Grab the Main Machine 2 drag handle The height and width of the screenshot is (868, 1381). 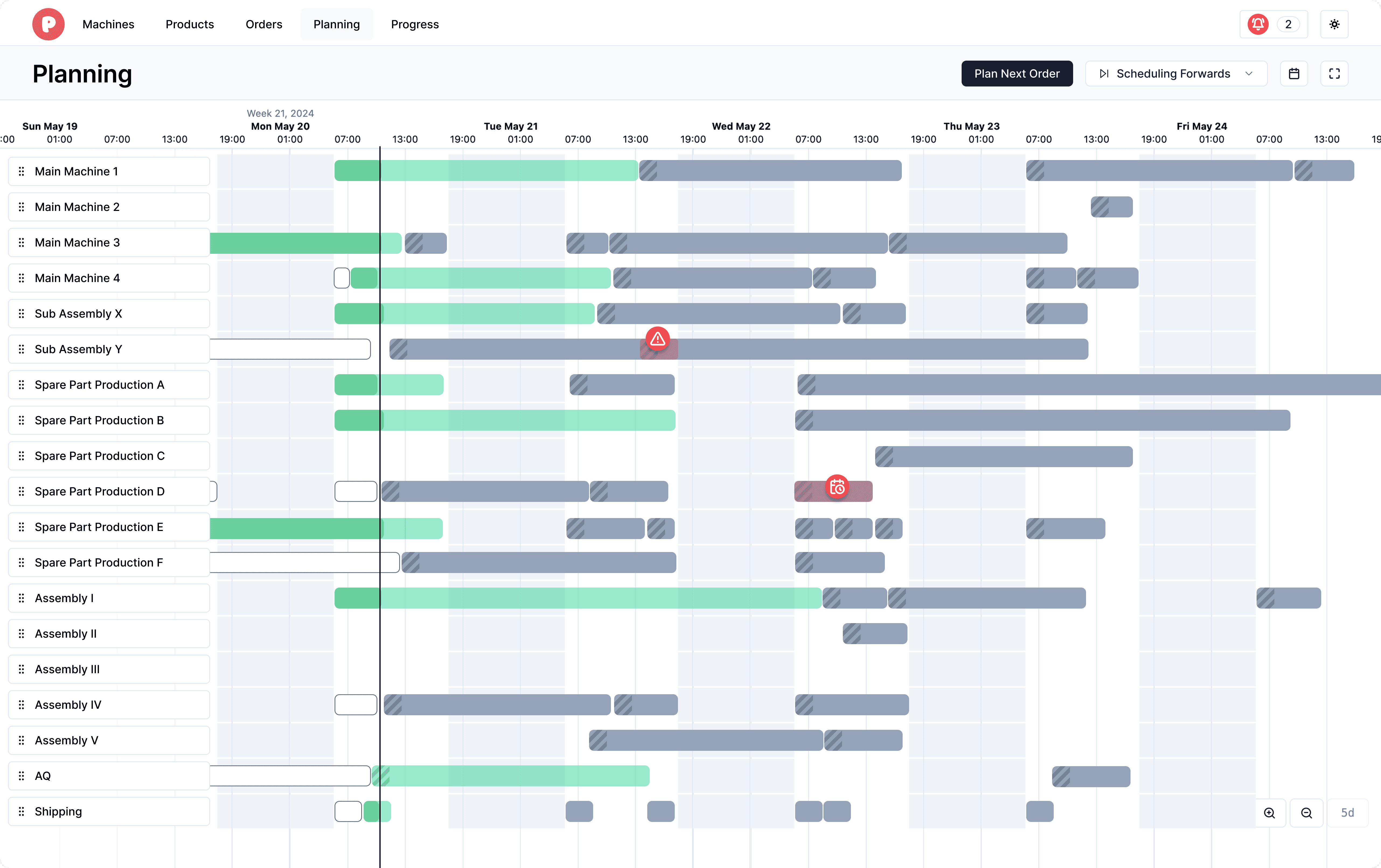click(22, 207)
